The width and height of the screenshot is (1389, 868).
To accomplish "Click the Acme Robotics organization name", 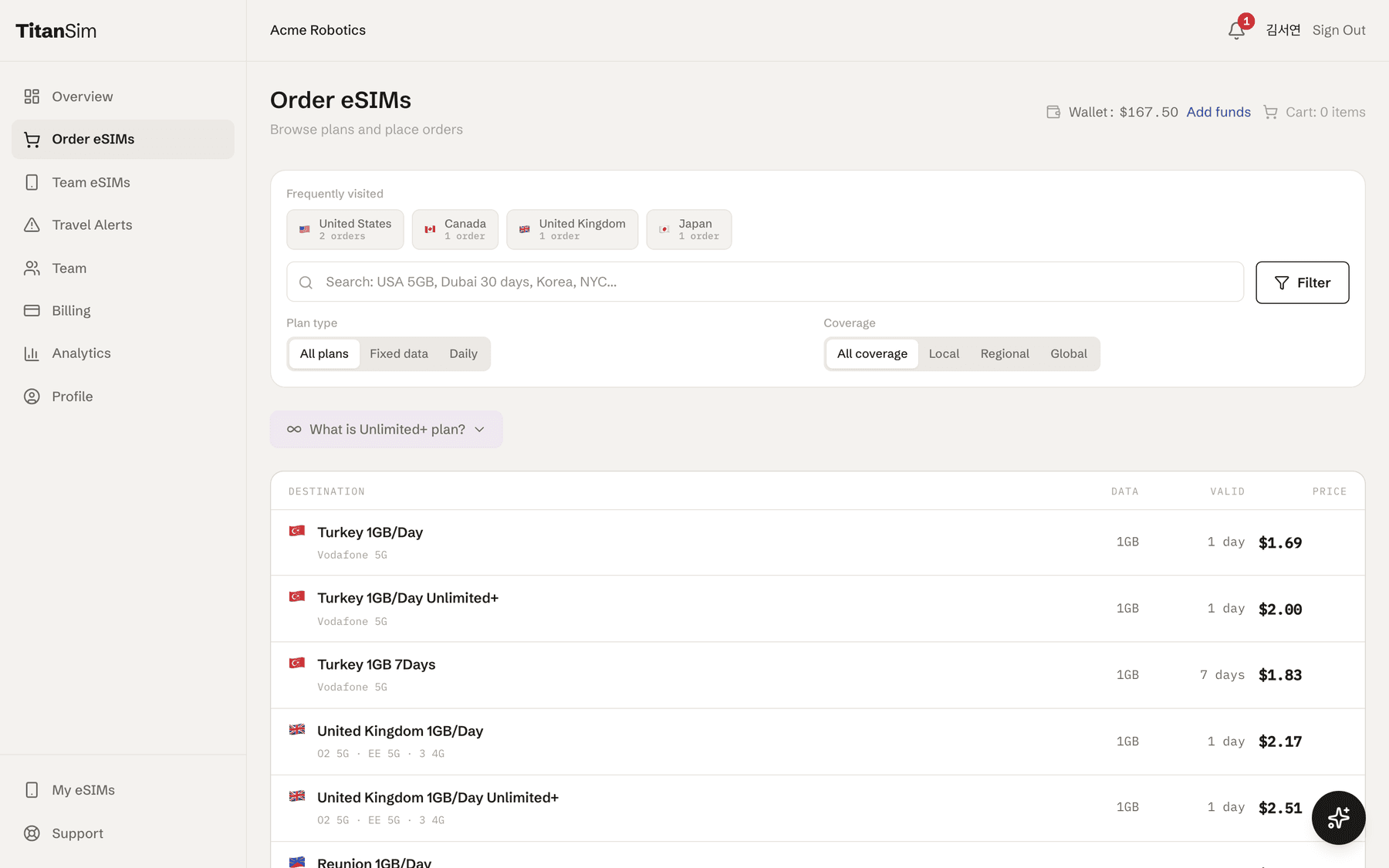I will pos(318,30).
